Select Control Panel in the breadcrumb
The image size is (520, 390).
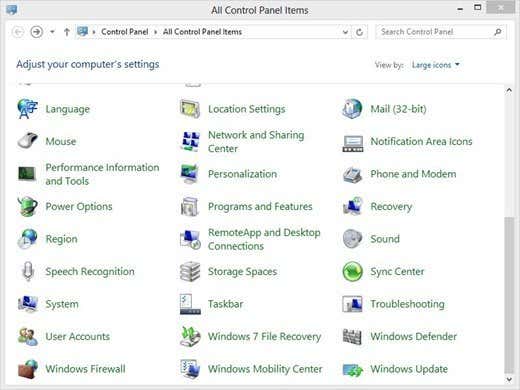125,32
